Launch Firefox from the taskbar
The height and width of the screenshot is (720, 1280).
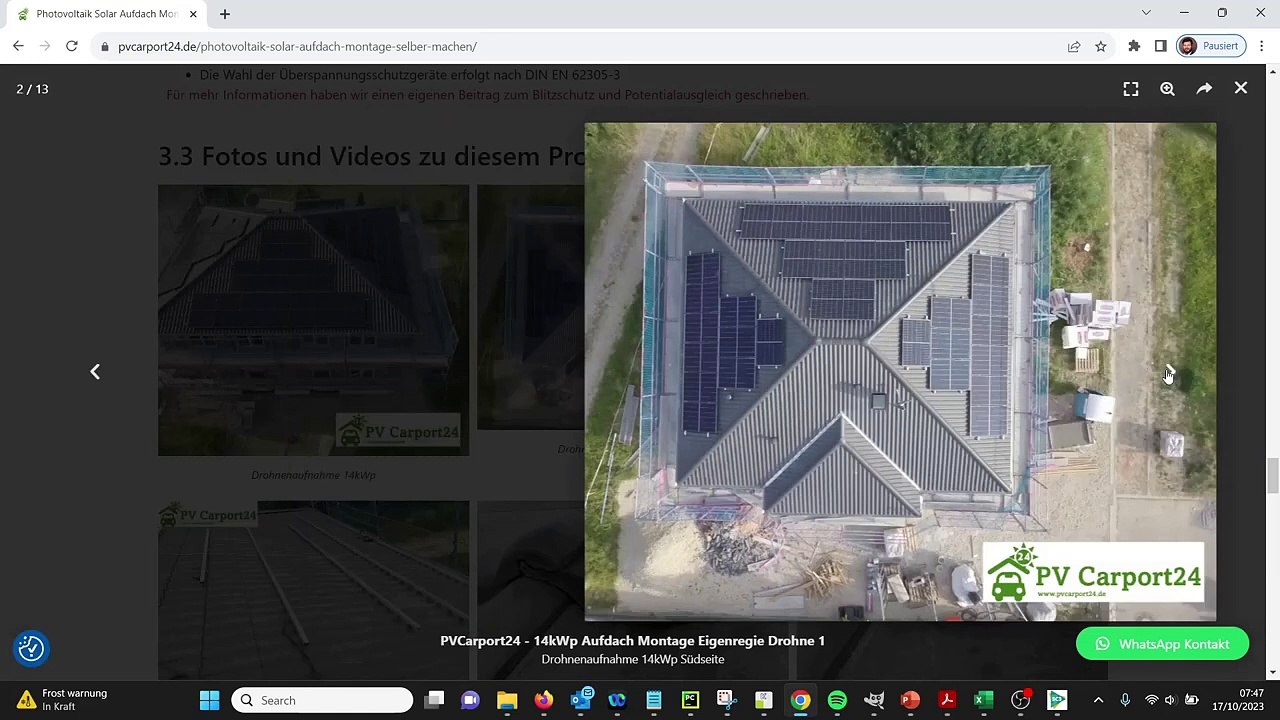[543, 700]
